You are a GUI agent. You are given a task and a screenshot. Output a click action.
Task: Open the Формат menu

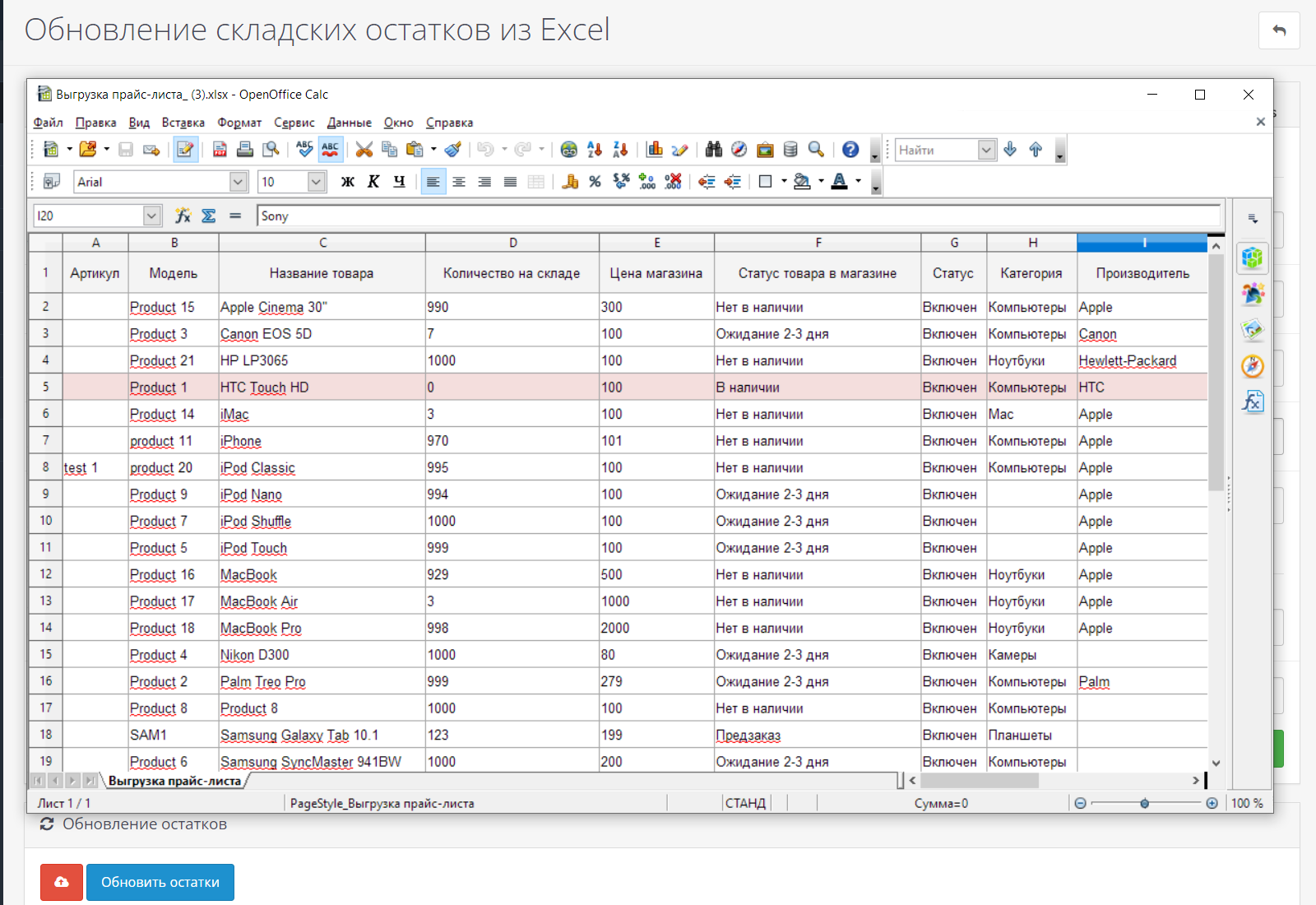(239, 123)
